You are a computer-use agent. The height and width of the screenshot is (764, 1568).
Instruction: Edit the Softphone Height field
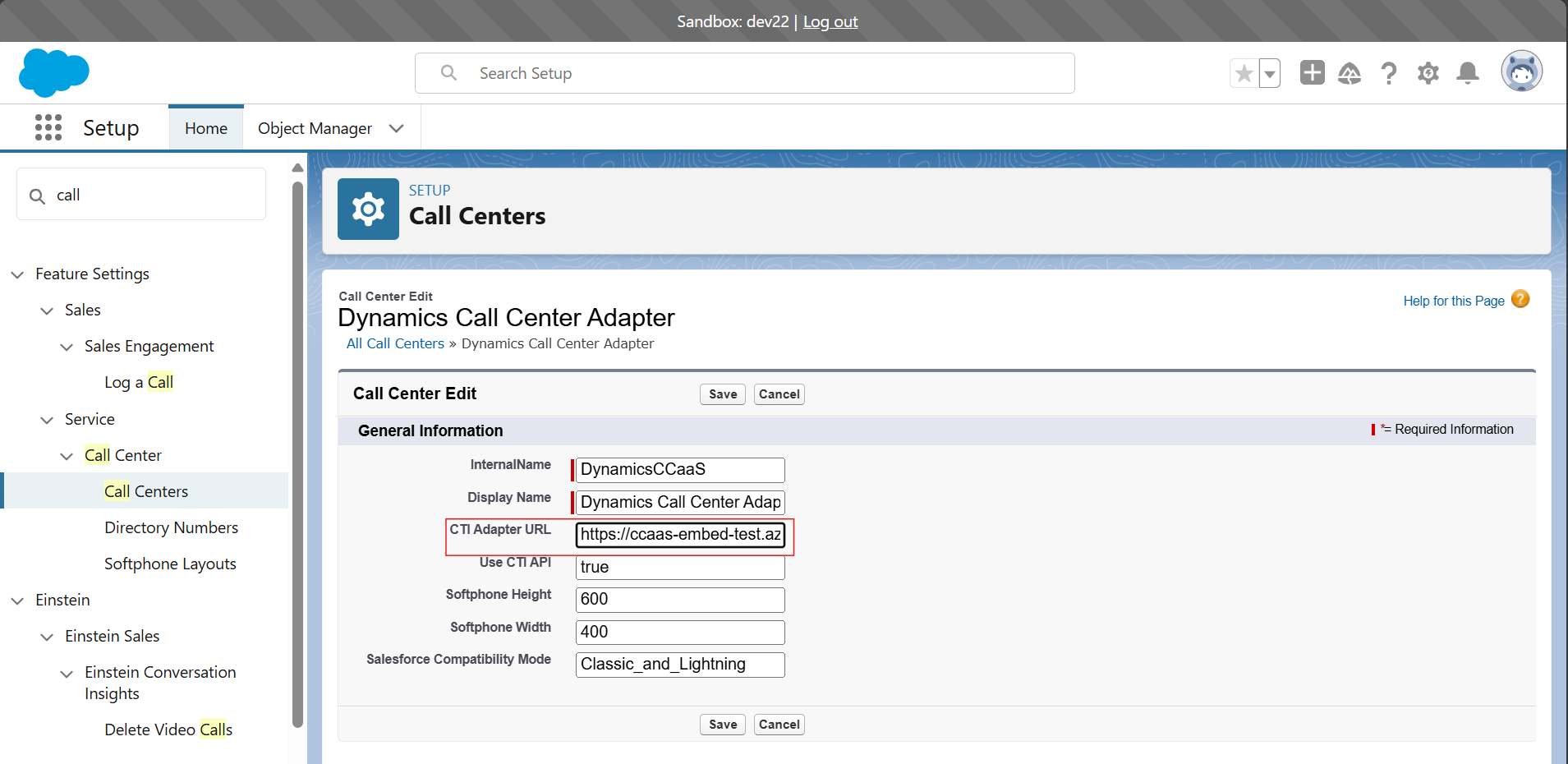680,600
